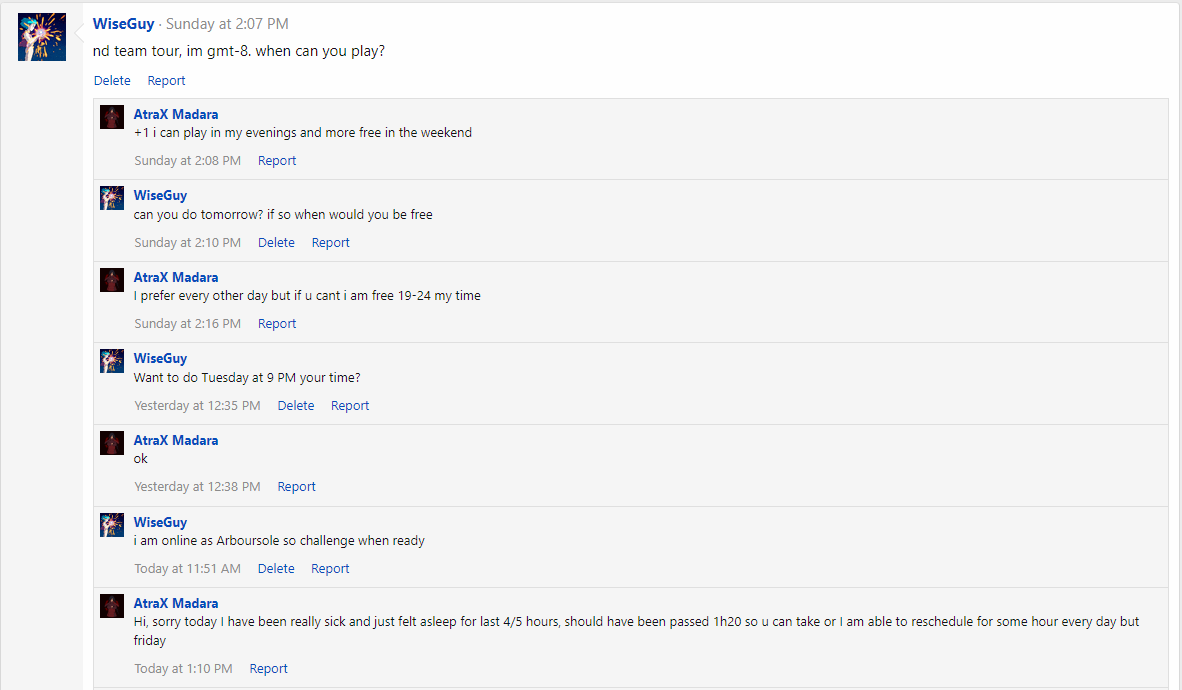1182x690 pixels.
Task: Open AtraX Madara username on 'ok' comment
Action: click(x=176, y=440)
